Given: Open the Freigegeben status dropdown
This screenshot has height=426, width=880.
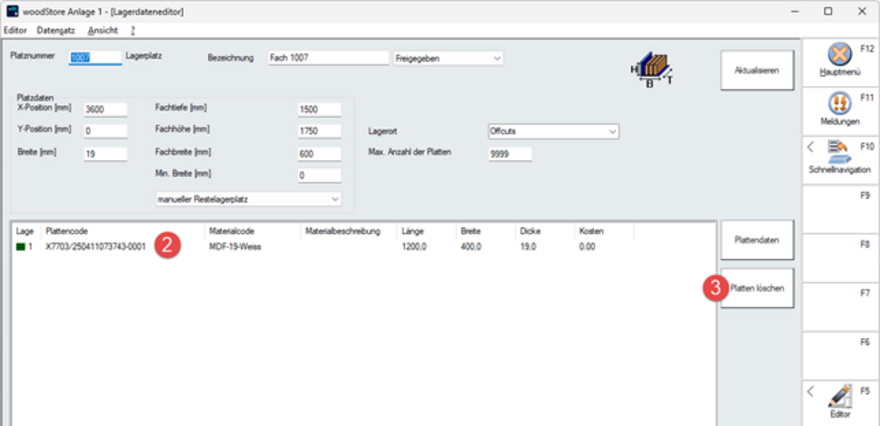Looking at the screenshot, I should coord(448,58).
